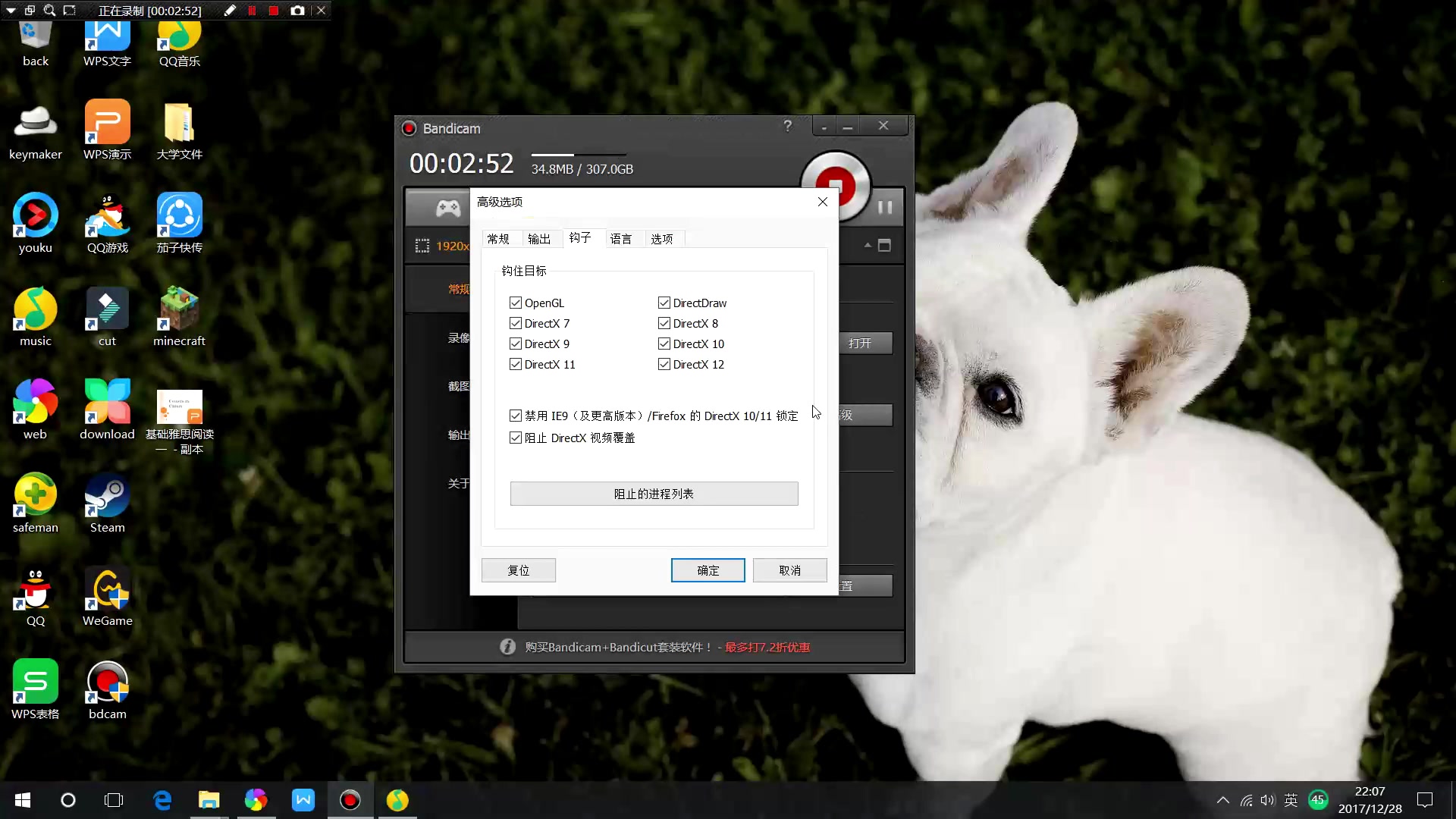Select the web browser desktop shortcut
1456x819 pixels.
36,410
